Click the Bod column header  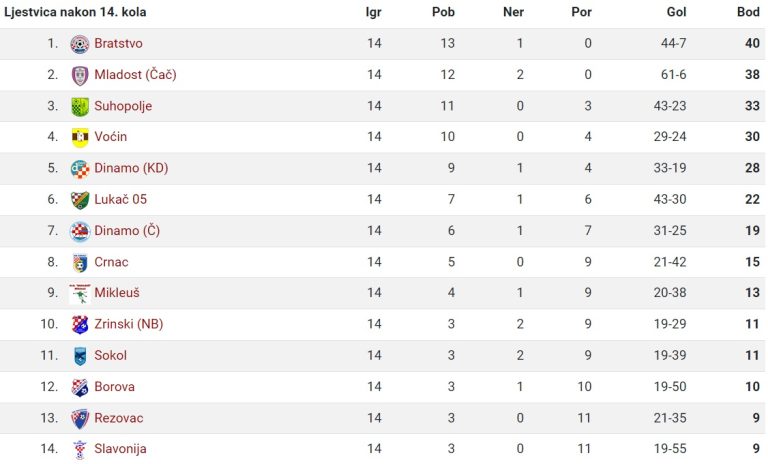[748, 12]
